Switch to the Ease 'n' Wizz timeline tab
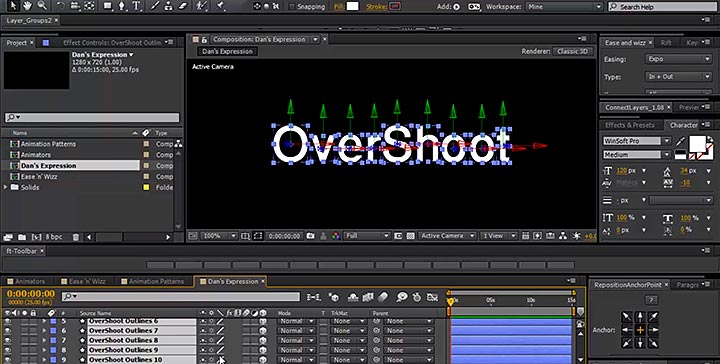The image size is (720, 364). (84, 281)
